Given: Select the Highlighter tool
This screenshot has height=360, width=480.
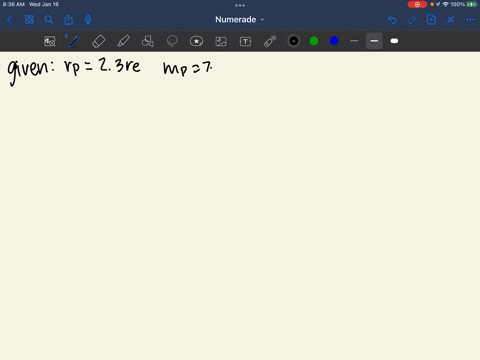Looking at the screenshot, I should (x=123, y=41).
